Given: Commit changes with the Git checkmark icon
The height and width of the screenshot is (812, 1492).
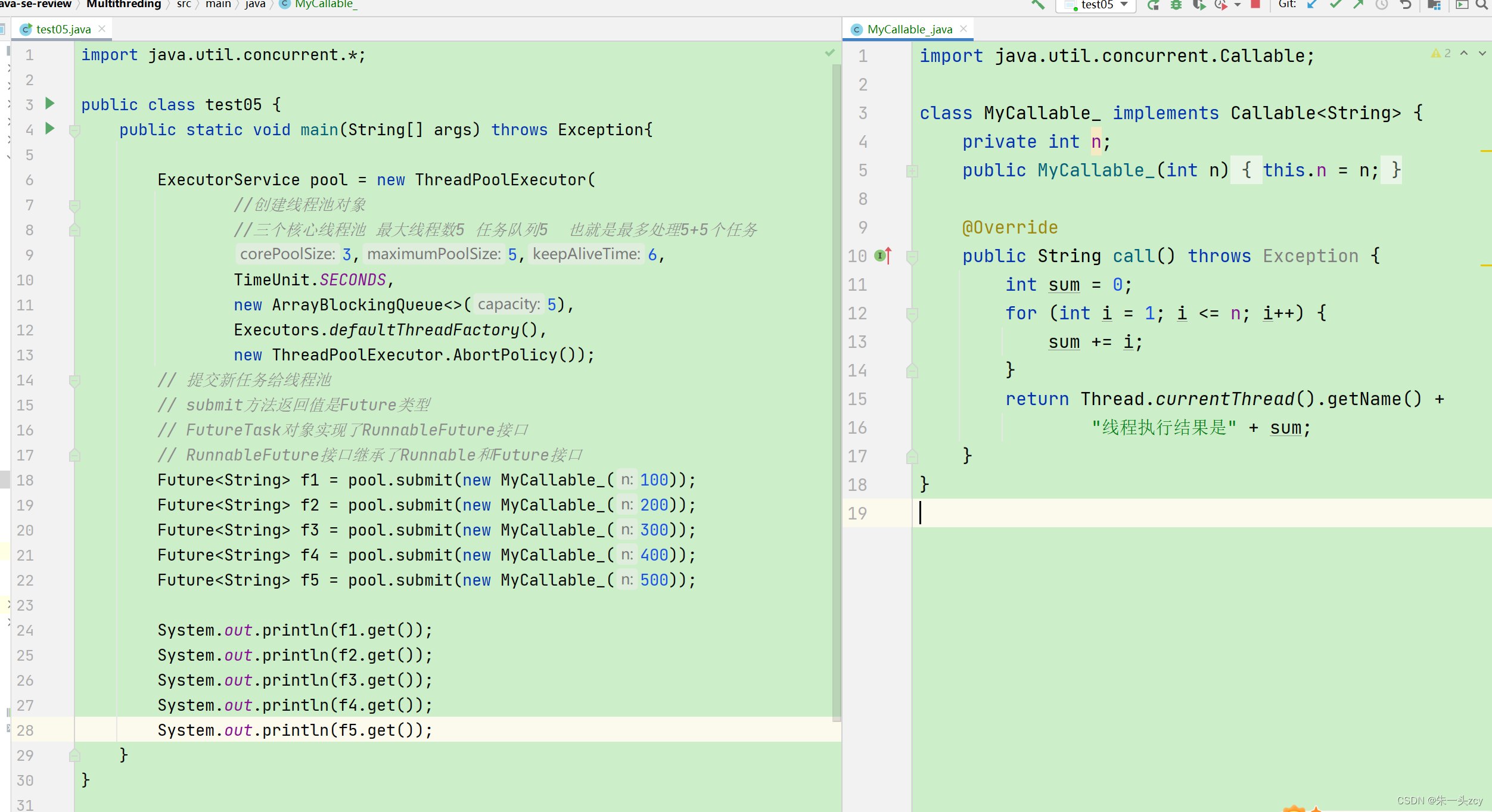Looking at the screenshot, I should (1335, 5).
